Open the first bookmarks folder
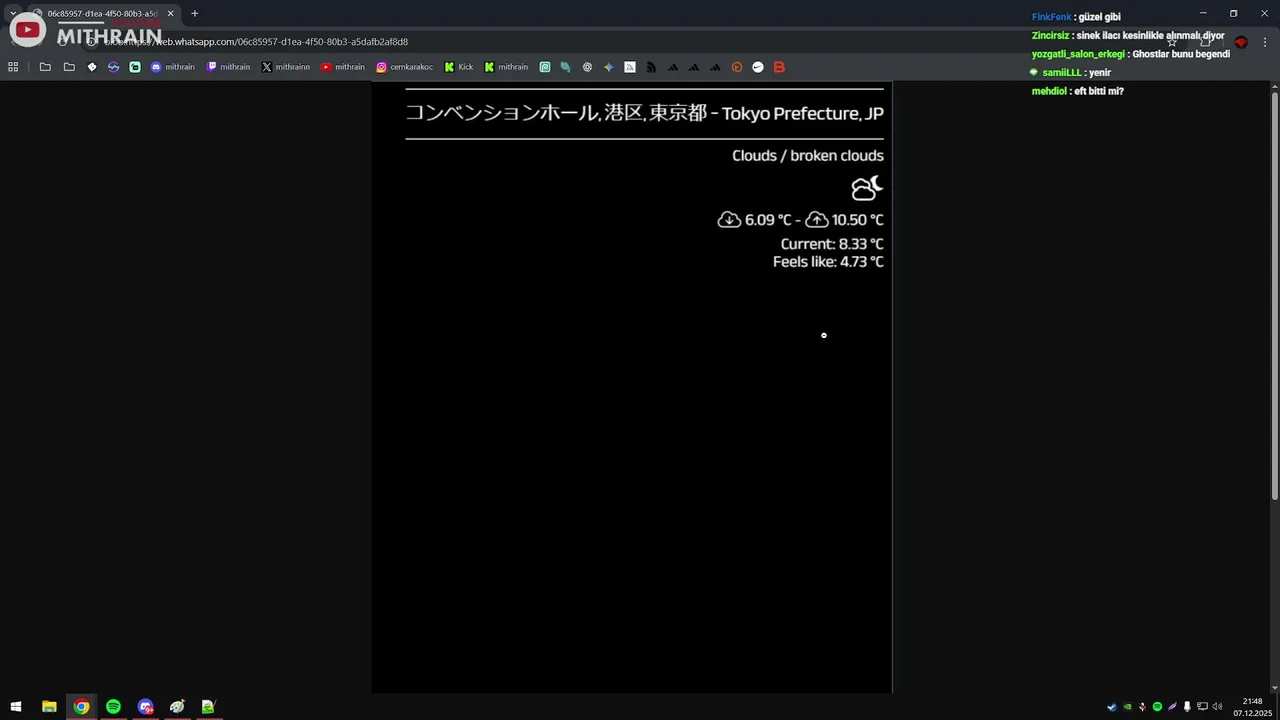The width and height of the screenshot is (1280, 720). pos(45,67)
